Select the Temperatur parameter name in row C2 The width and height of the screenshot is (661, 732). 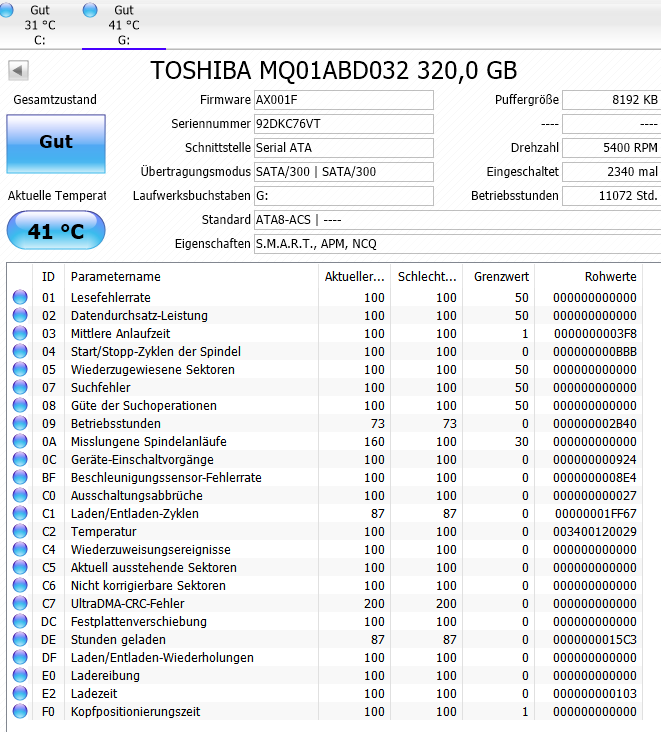104,531
